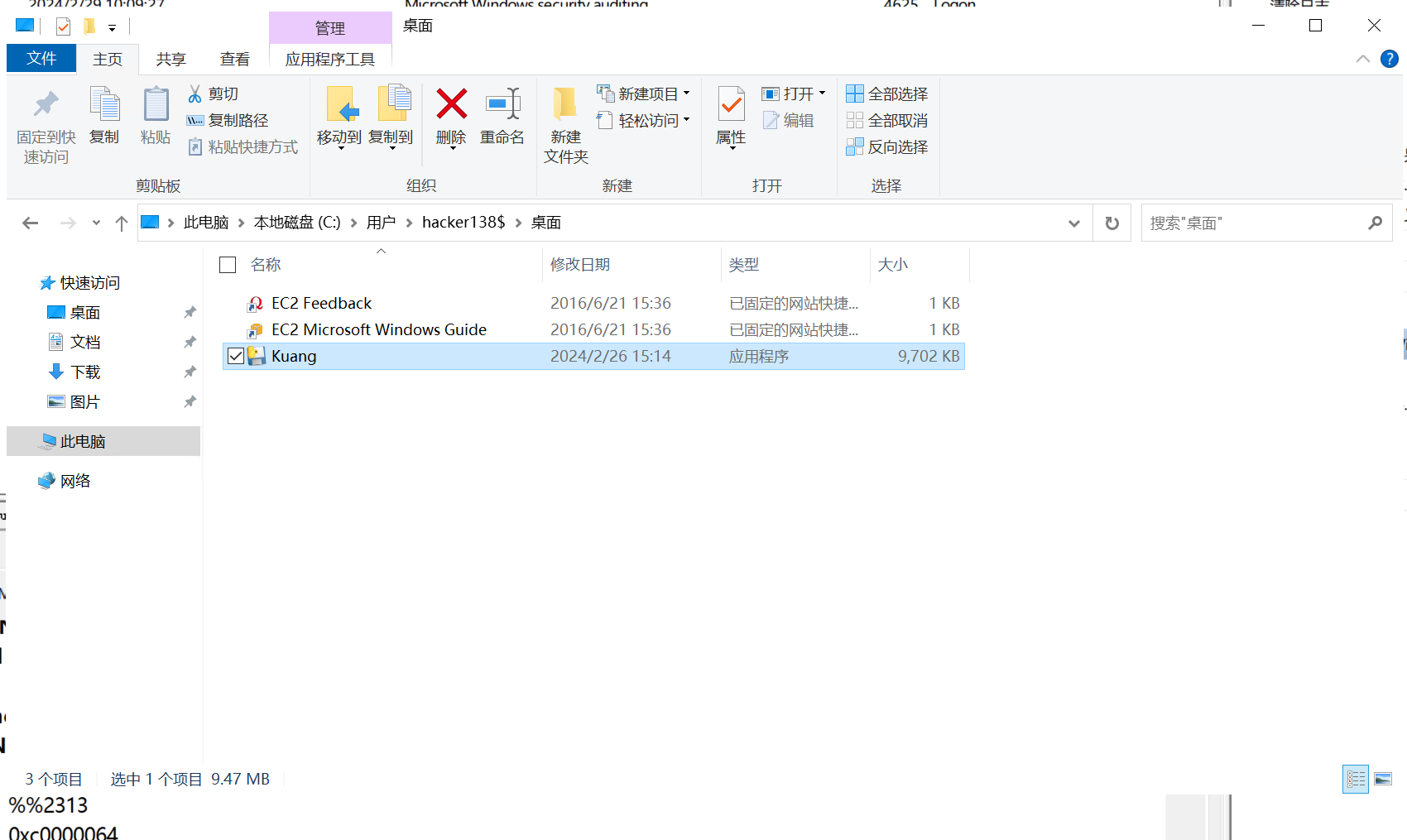Copy path using 复制路径
This screenshot has height=840, width=1407.
click(x=228, y=121)
